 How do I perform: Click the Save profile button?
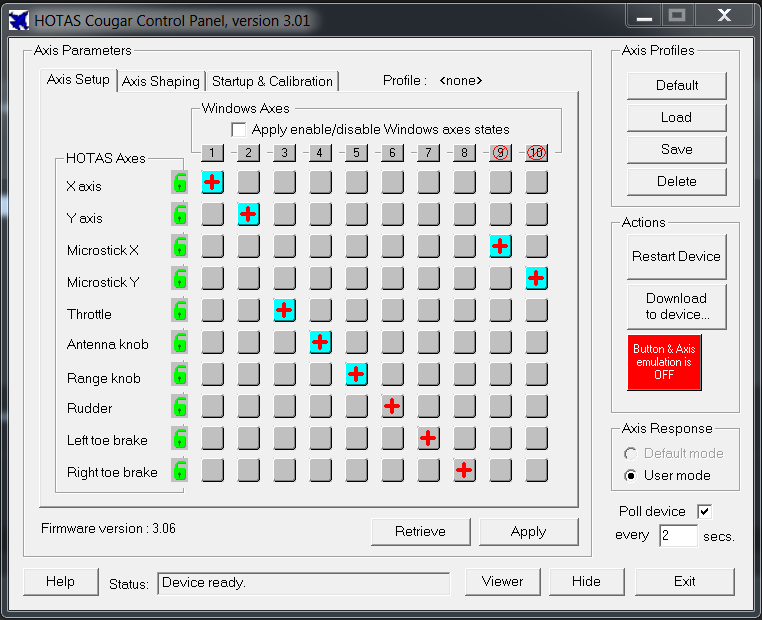tap(677, 150)
